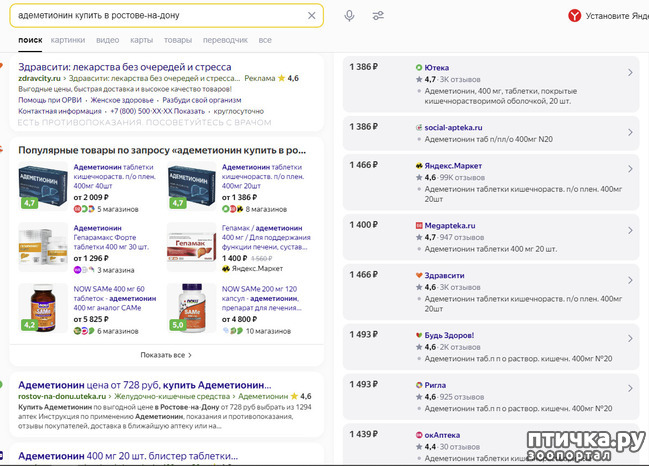
Task: Open Адеметионин таблетки 400мг 40шт title
Action: [x=115, y=176]
